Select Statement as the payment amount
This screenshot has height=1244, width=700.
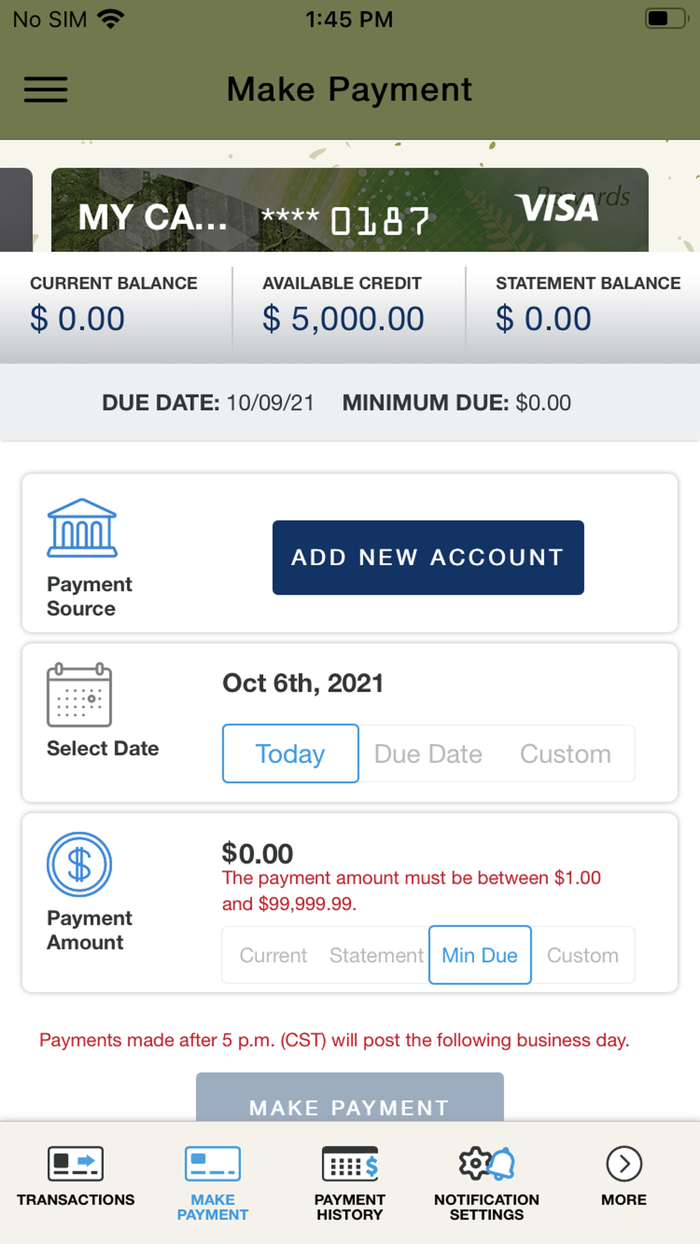point(376,955)
